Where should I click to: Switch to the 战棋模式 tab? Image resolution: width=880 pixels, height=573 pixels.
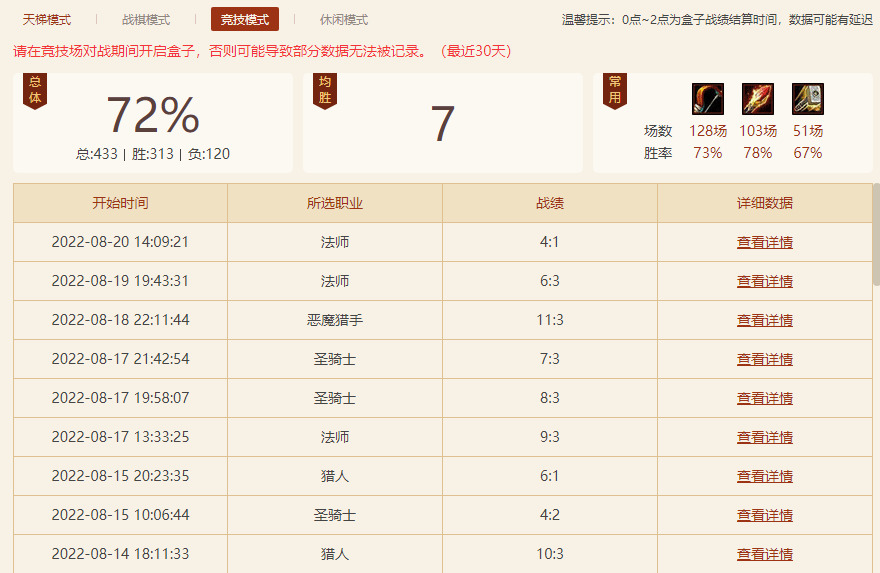pos(146,20)
